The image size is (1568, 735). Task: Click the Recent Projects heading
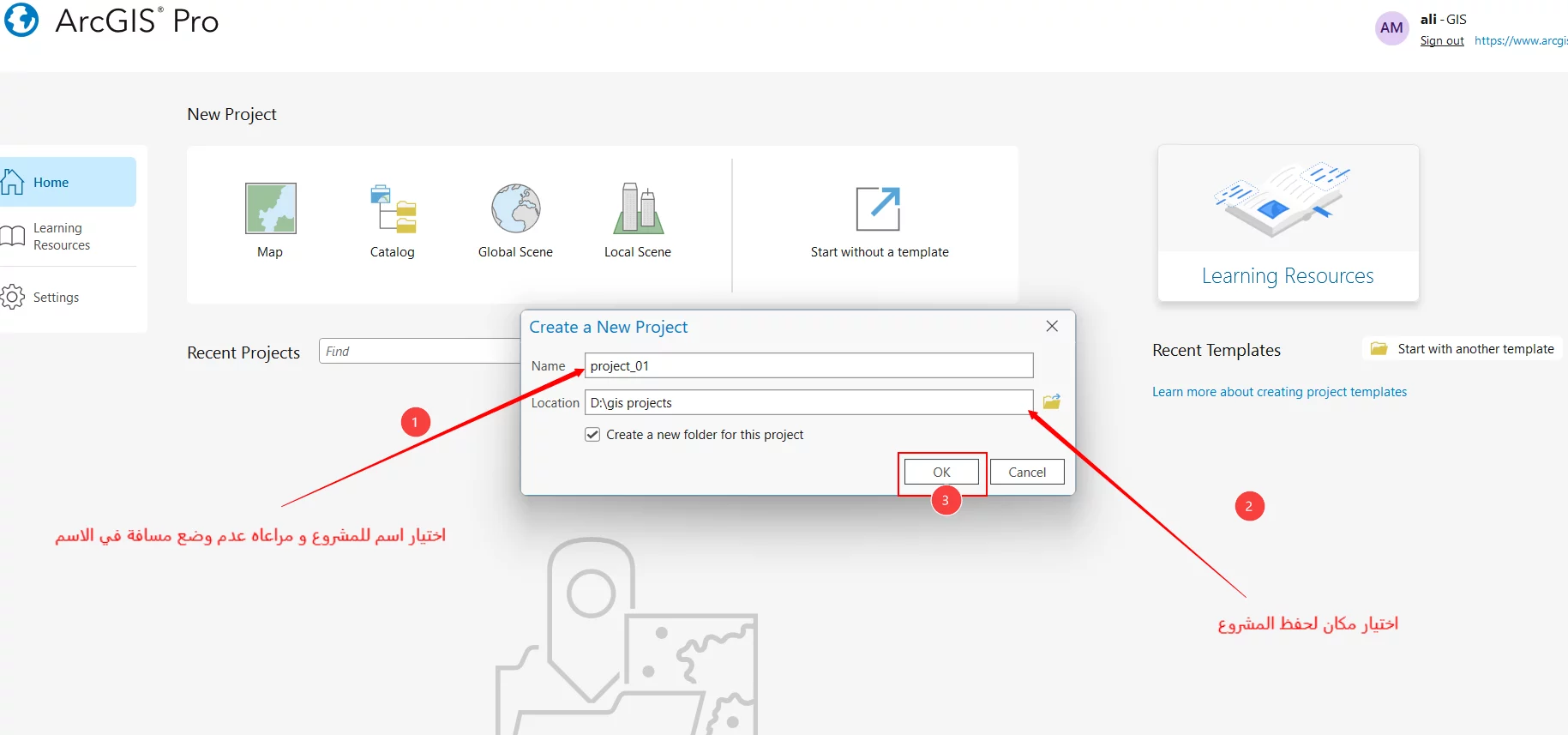click(x=243, y=352)
